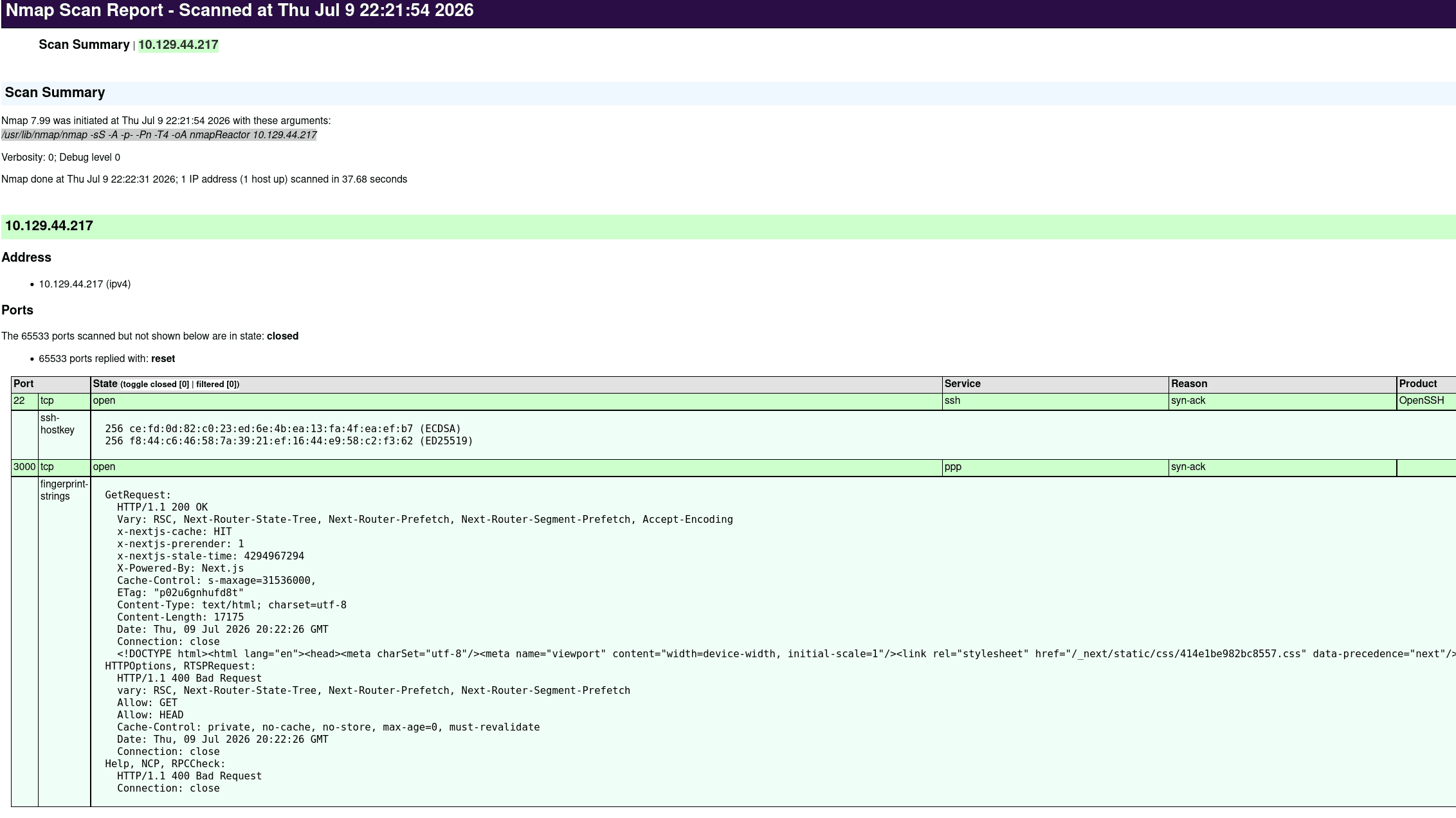
Task: Click the ssh-hostkey script label
Action: click(57, 424)
